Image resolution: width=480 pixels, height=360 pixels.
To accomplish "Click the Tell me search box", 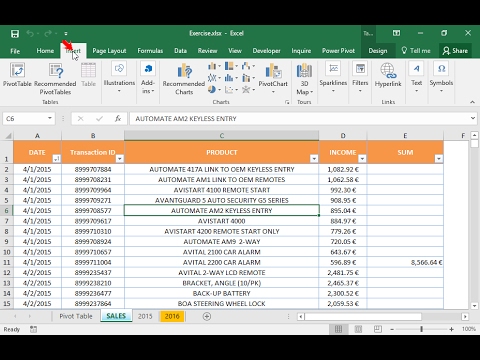I will (416, 51).
